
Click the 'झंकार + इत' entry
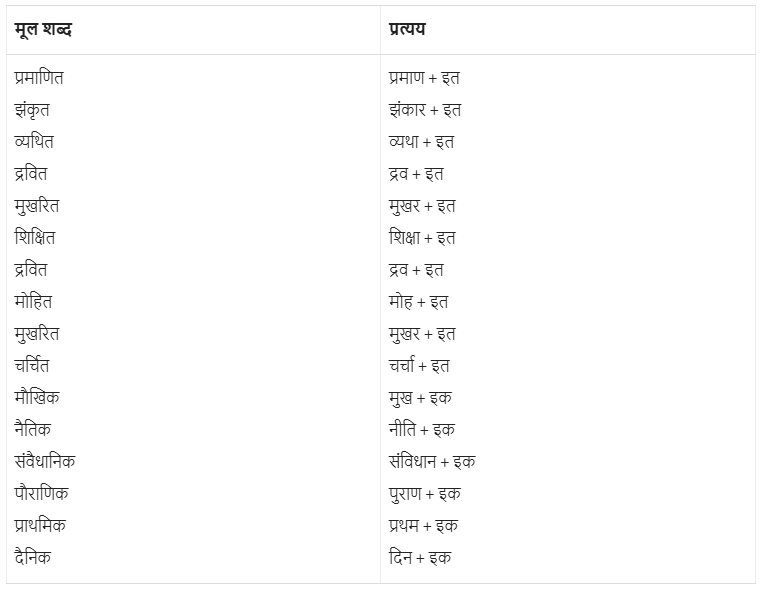[425, 109]
